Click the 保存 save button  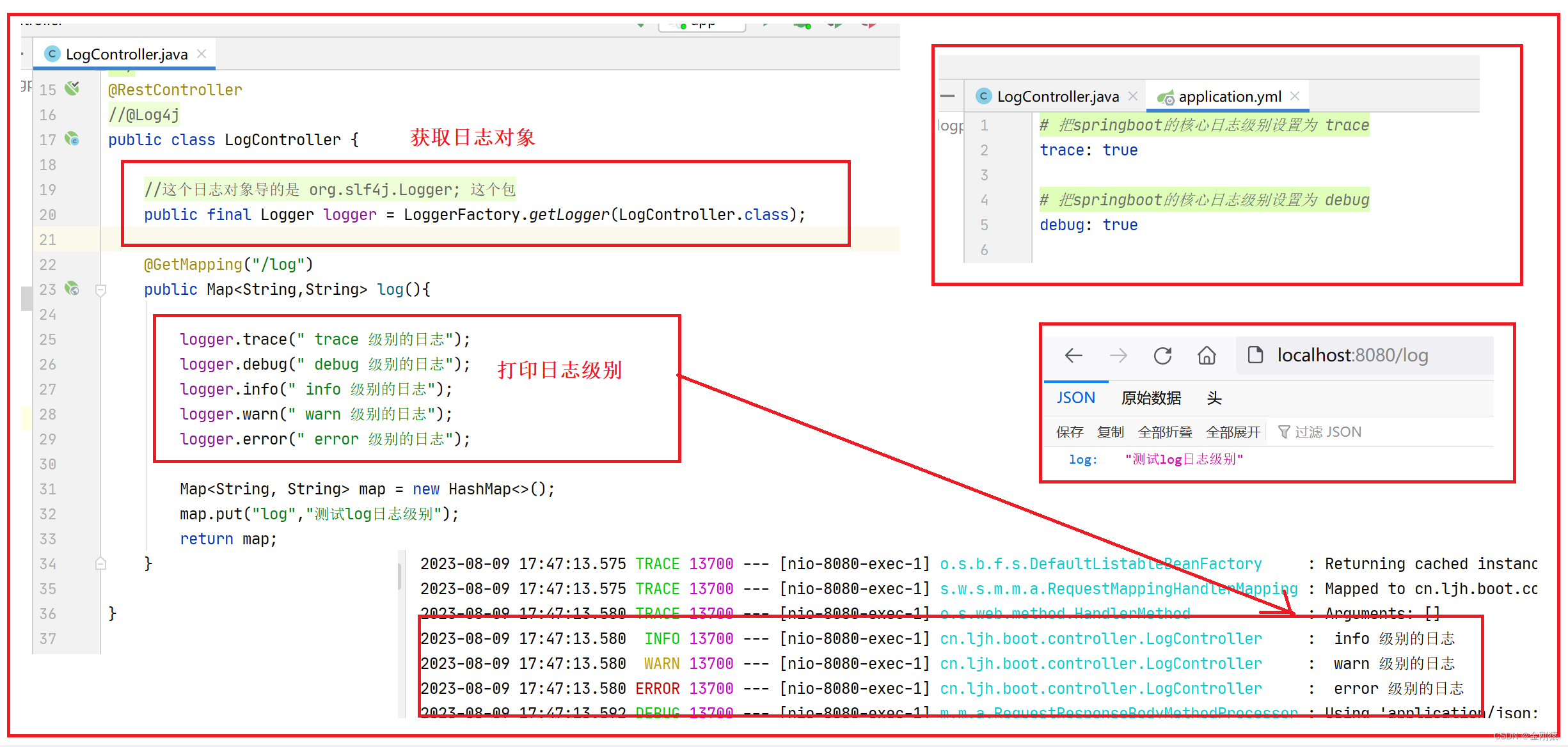[1069, 432]
